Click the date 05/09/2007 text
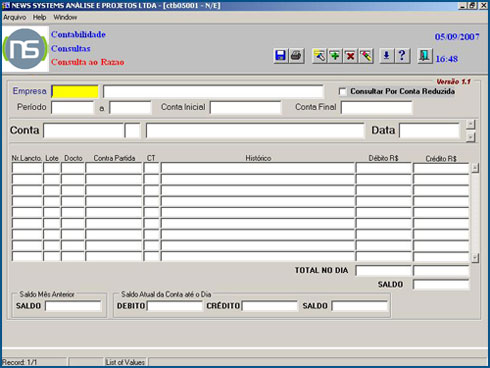 457,37
